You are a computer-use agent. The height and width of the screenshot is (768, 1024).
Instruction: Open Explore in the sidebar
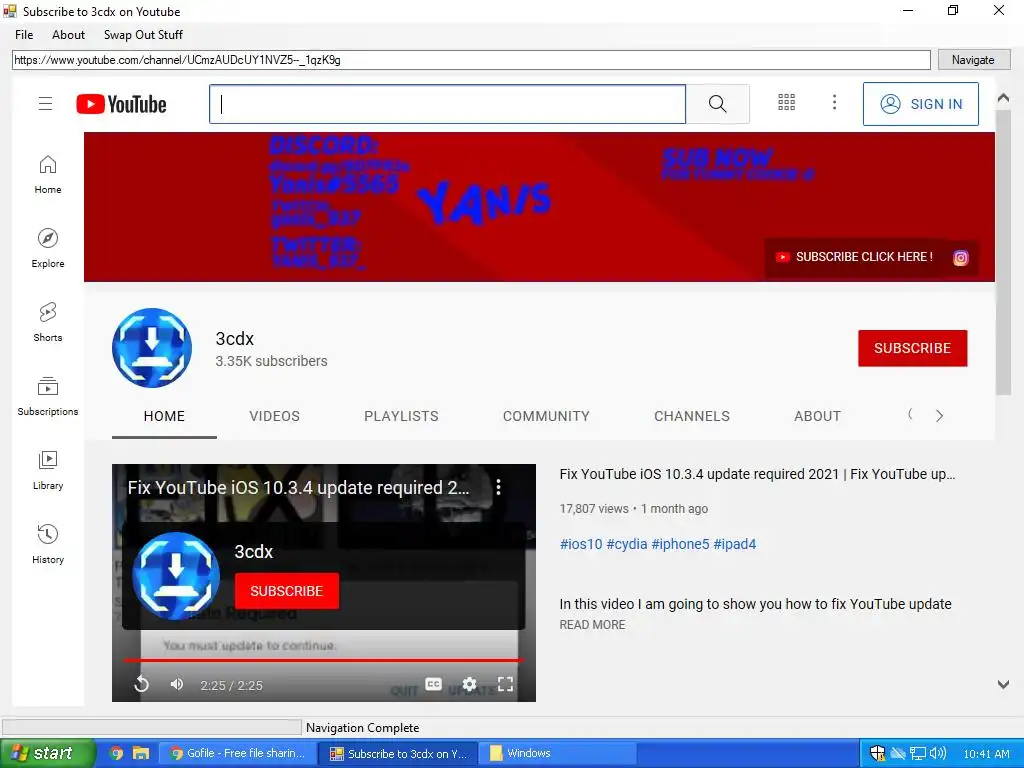tap(48, 248)
